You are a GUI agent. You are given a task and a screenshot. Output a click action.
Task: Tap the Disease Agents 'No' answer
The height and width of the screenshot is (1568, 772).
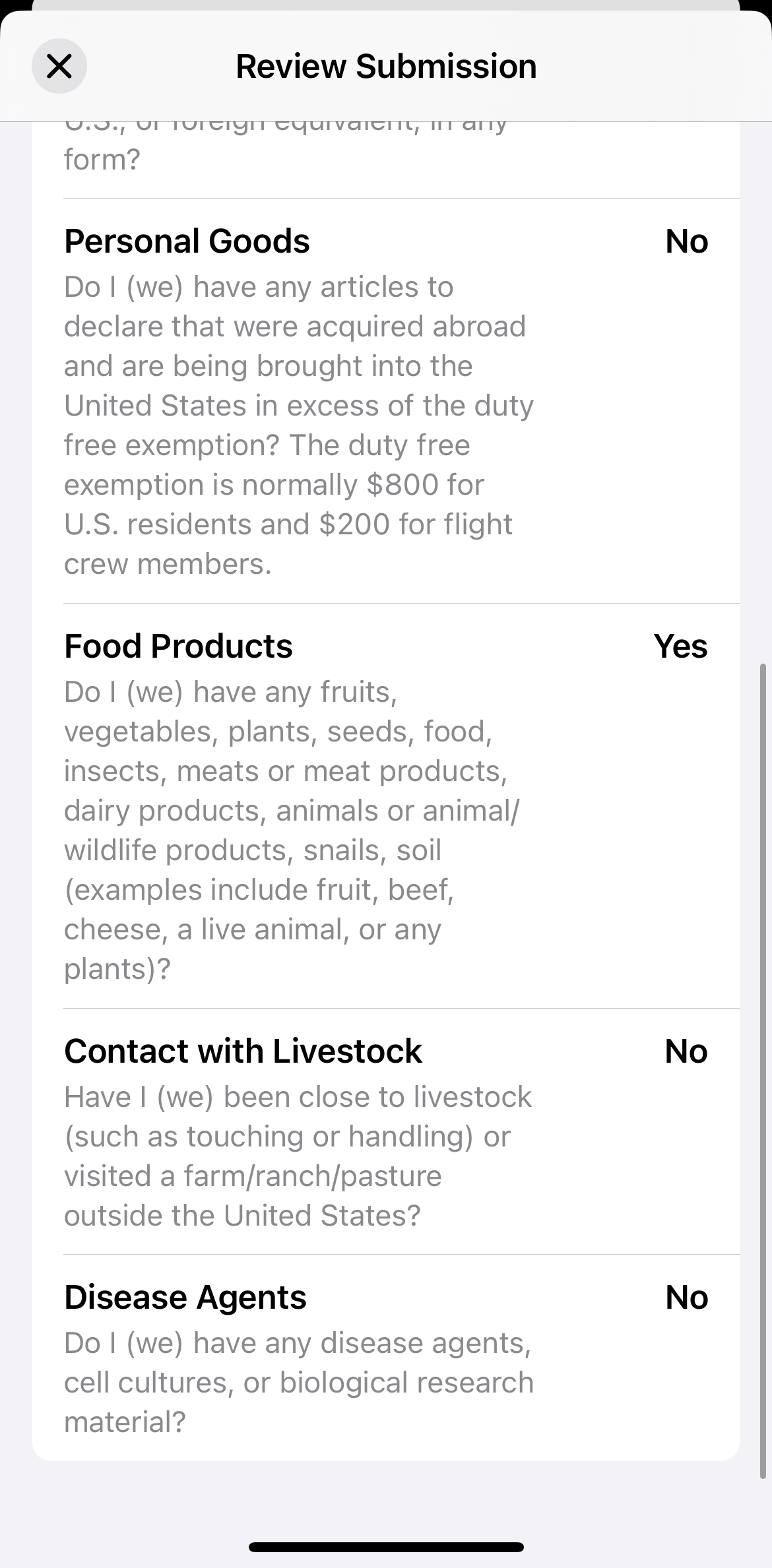(x=686, y=1298)
